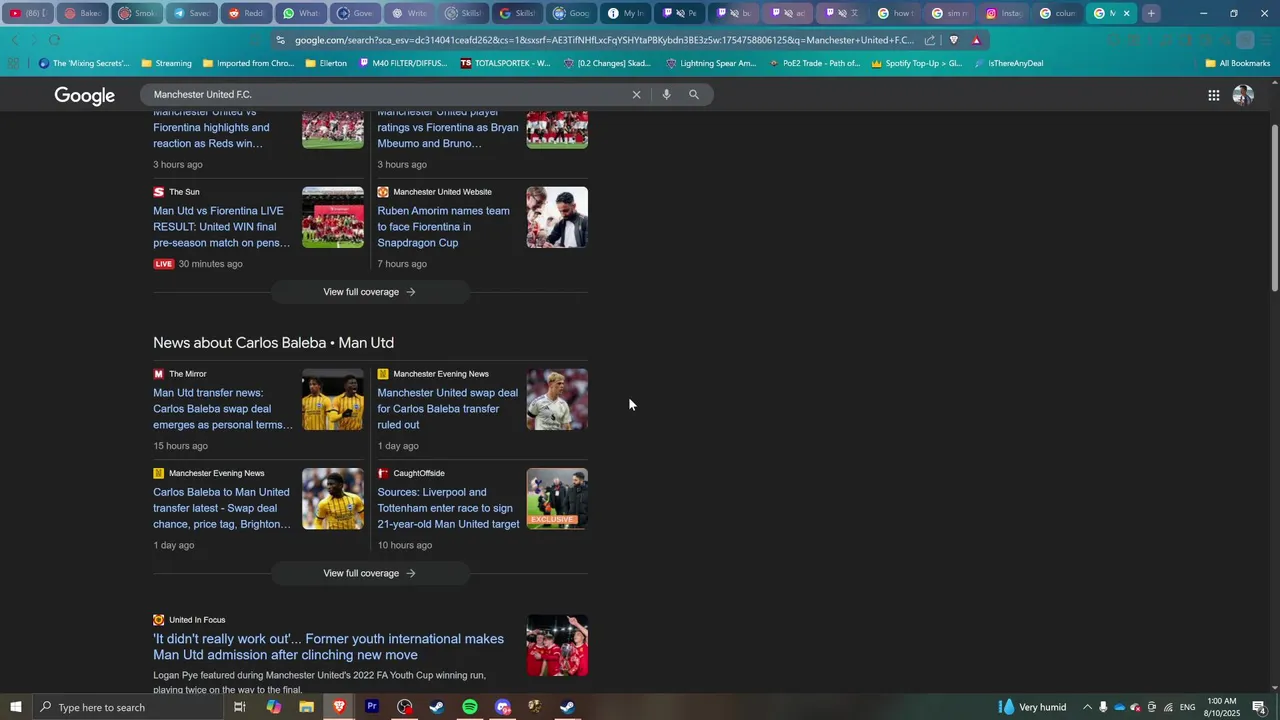Open The Sun's Man Utd vs Fiorentina LIVE article
The image size is (1280, 720).
coord(222,227)
